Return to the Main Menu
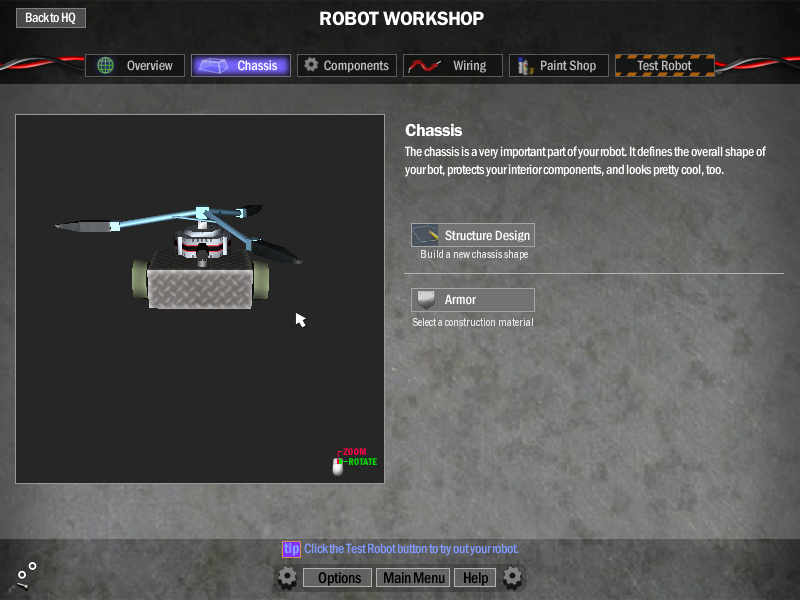The height and width of the screenshot is (600, 800). (x=413, y=578)
